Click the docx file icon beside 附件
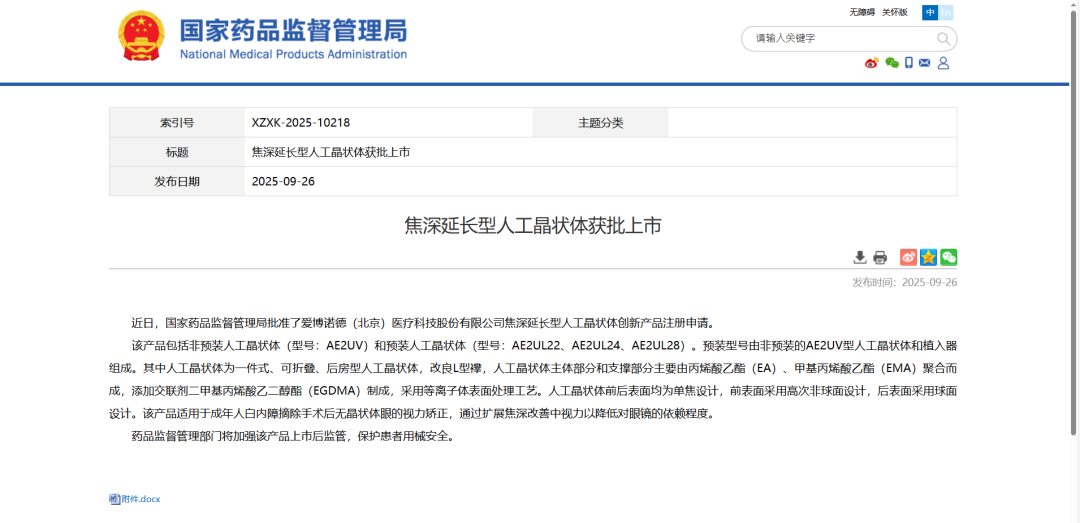Viewport: 1080px width, 523px height. tap(115, 499)
